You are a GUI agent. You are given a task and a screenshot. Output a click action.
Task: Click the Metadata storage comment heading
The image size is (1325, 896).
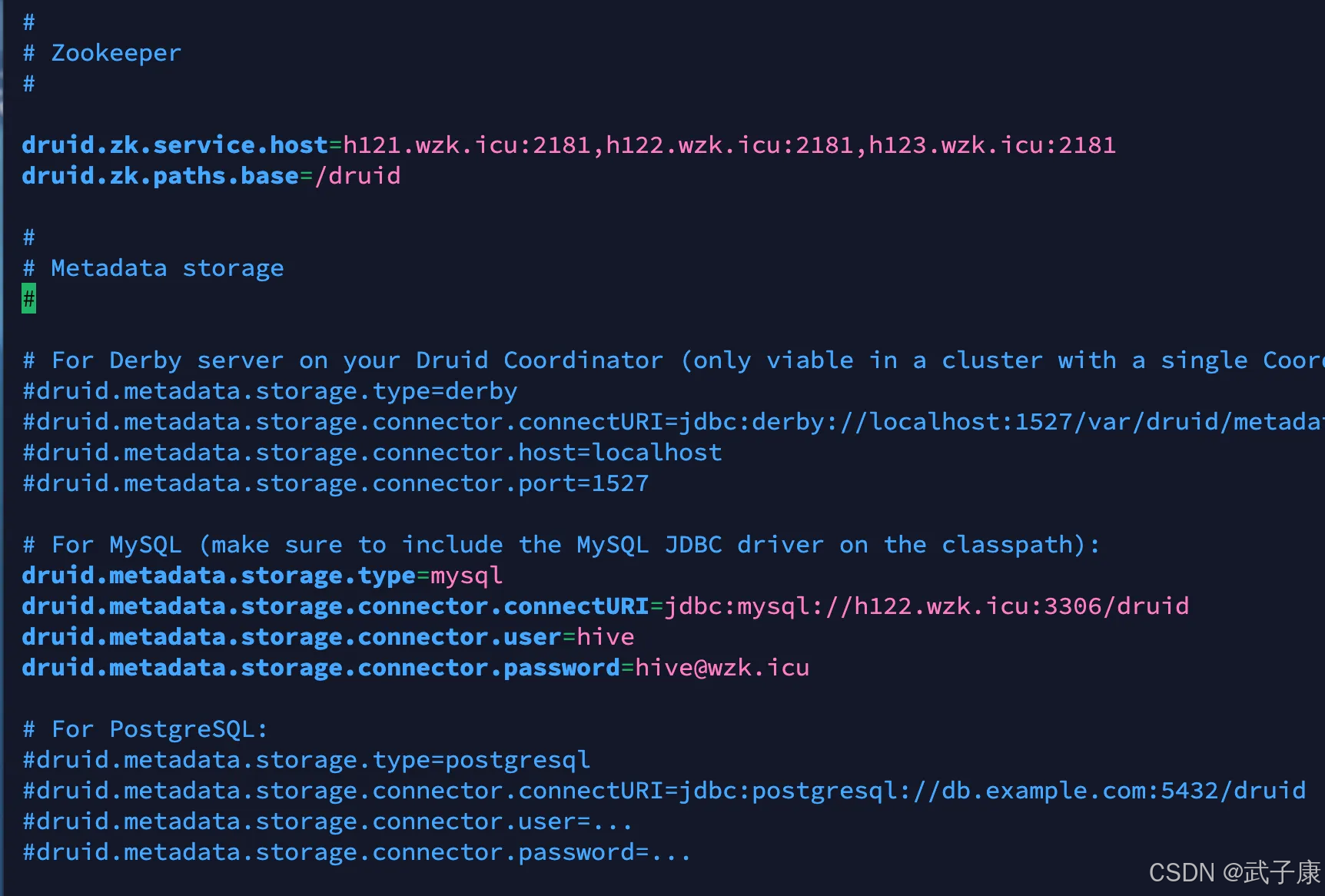click(x=167, y=268)
